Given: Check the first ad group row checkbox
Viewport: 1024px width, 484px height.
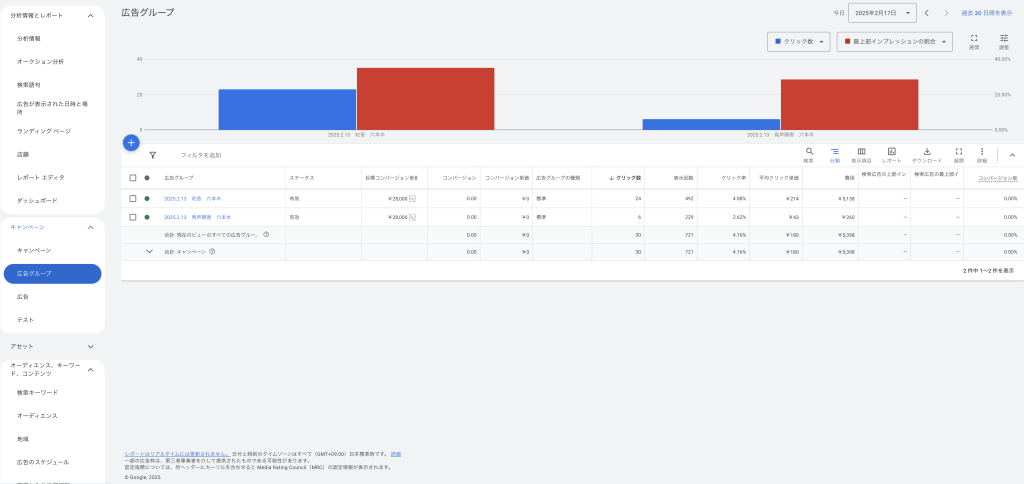Looking at the screenshot, I should tap(133, 198).
